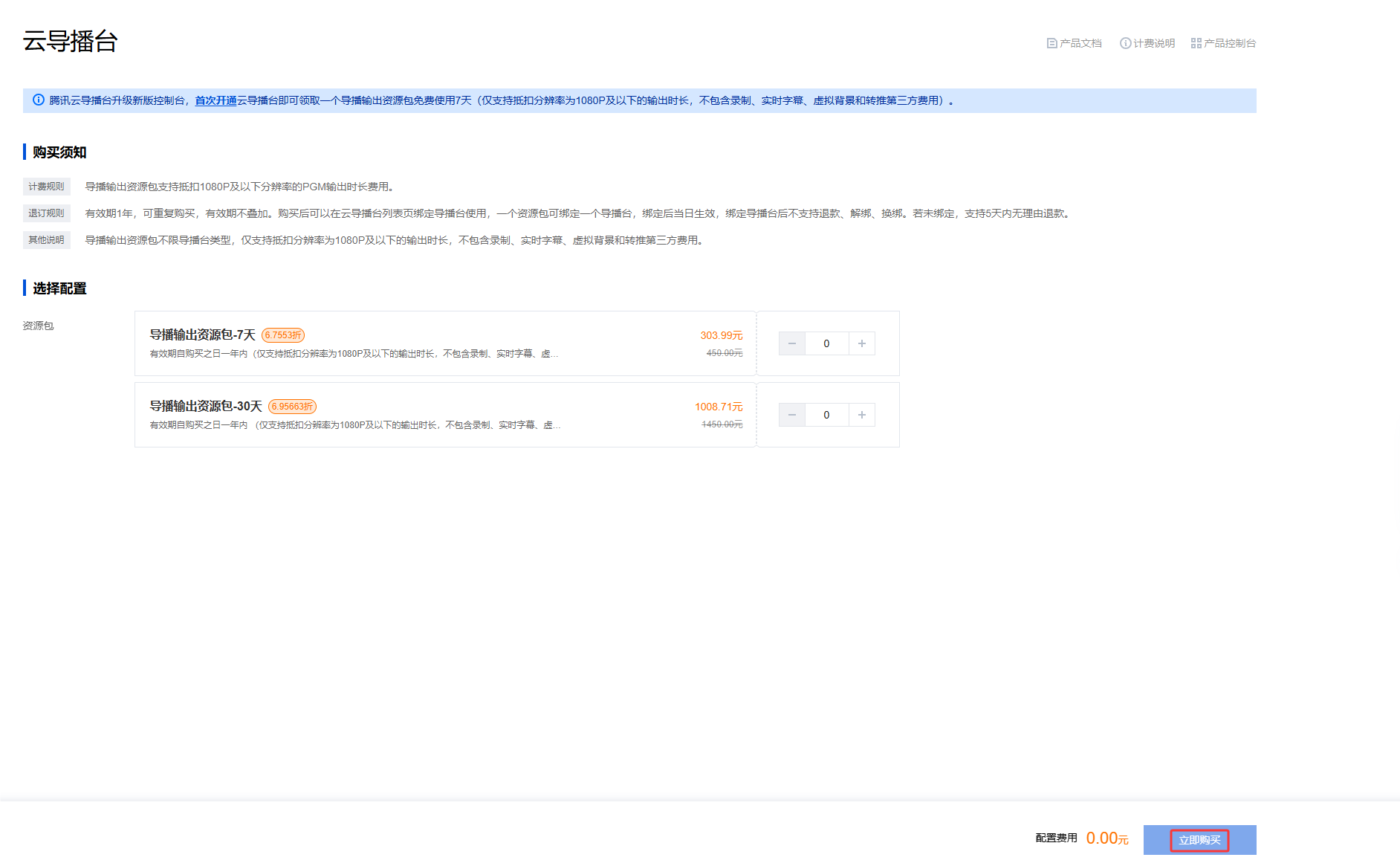Image resolution: width=1400 pixels, height=866 pixels.
Task: Click the blue info icon in notice banner
Action: tap(39, 100)
